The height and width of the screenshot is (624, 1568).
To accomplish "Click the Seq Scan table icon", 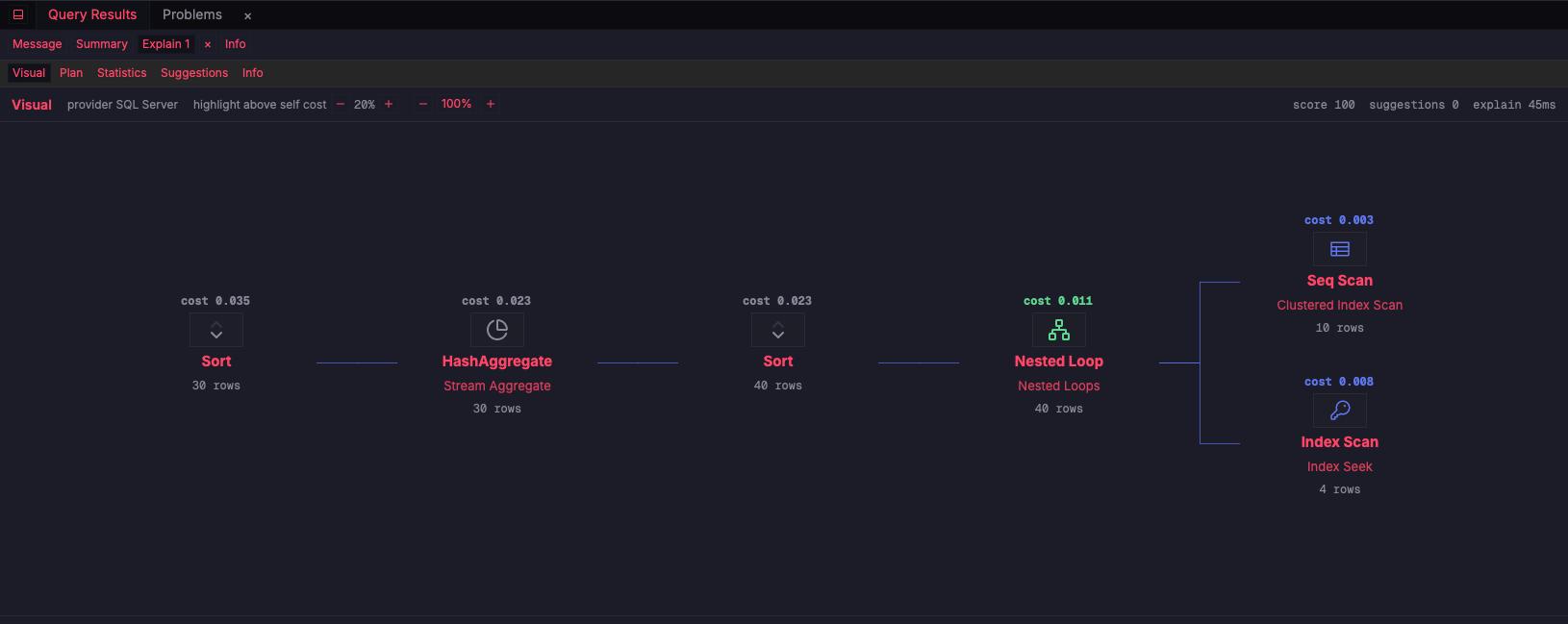I will pyautogui.click(x=1340, y=250).
